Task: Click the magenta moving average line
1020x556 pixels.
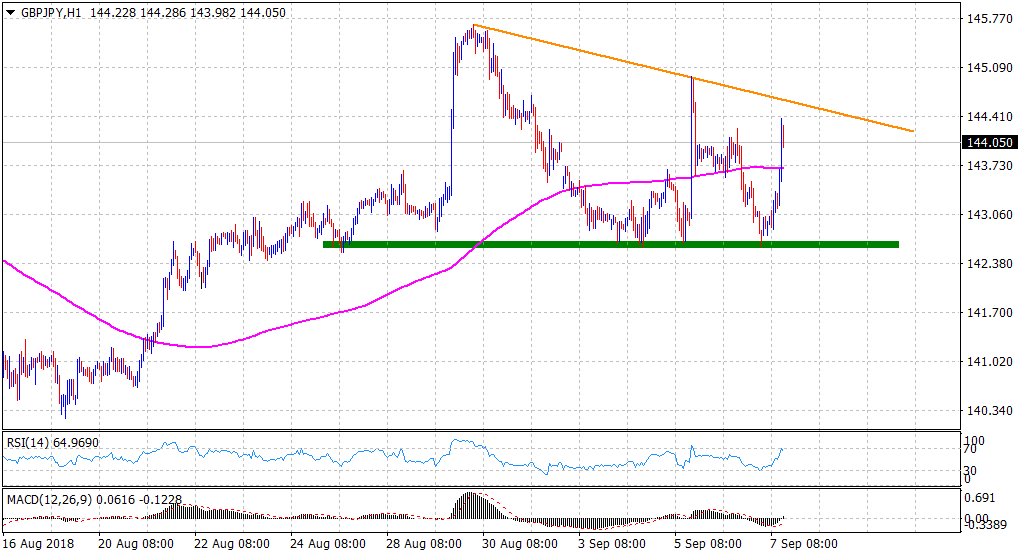Action: 300,321
